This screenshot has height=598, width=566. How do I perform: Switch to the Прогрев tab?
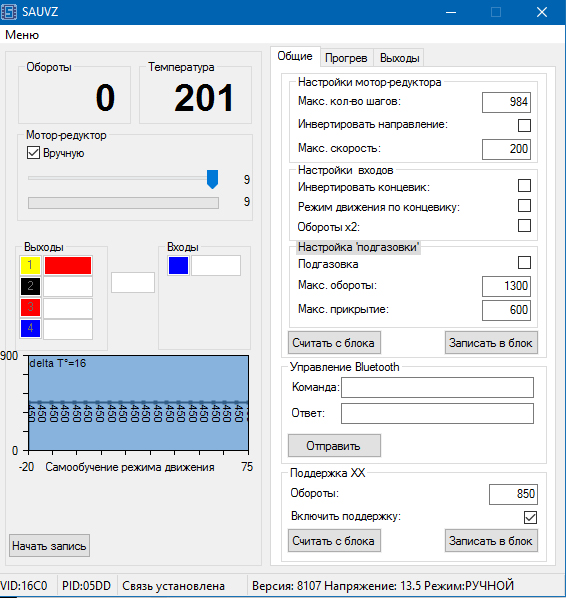346,58
